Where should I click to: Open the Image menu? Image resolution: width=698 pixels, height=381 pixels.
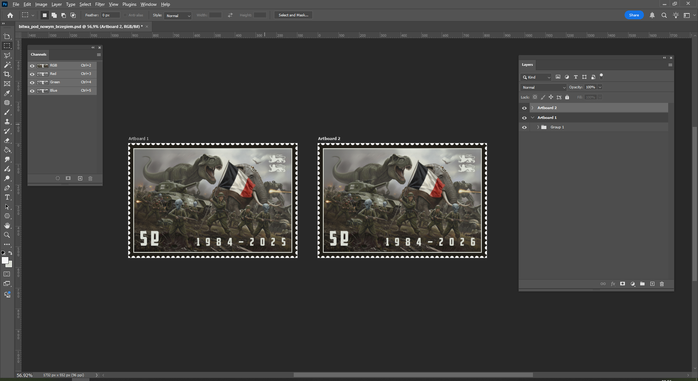click(x=41, y=4)
